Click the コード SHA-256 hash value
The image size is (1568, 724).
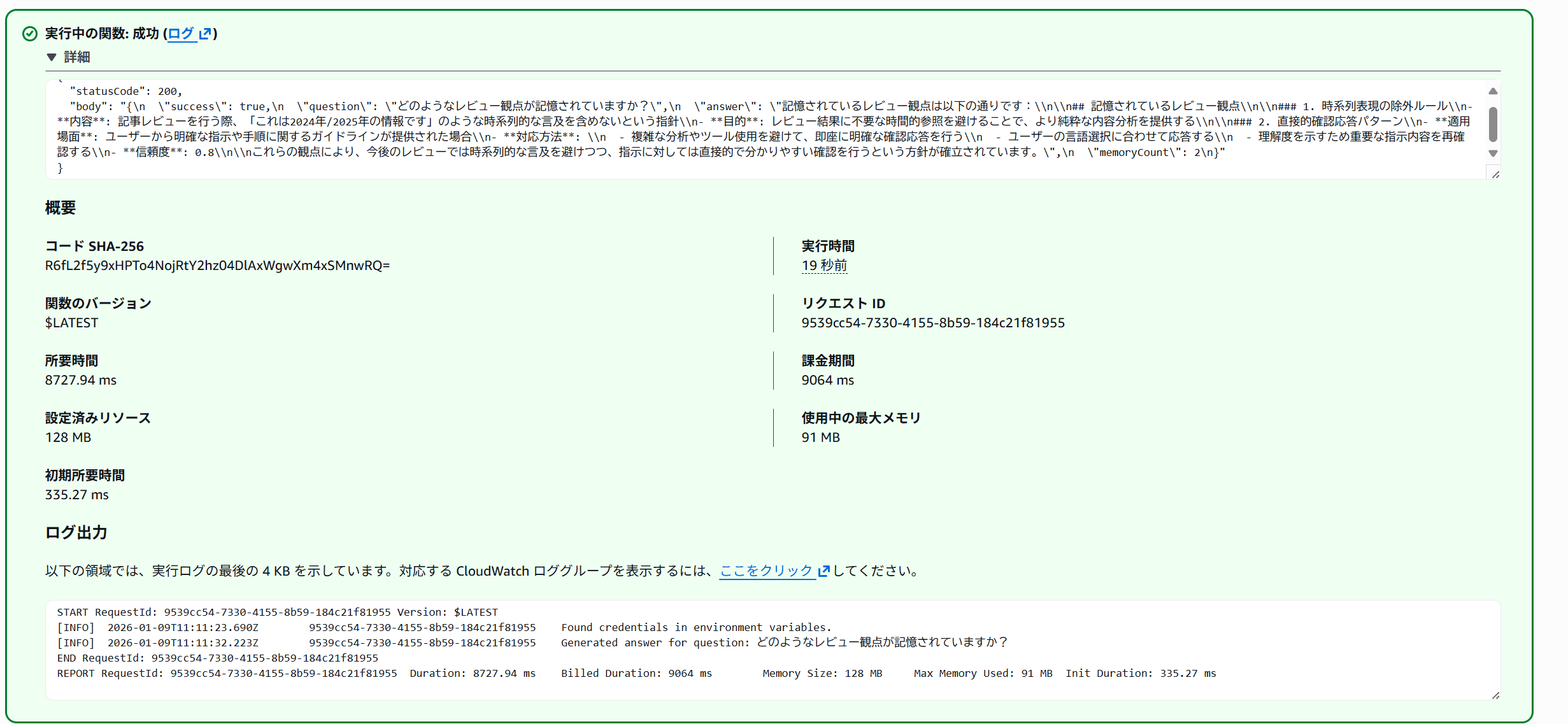point(217,266)
